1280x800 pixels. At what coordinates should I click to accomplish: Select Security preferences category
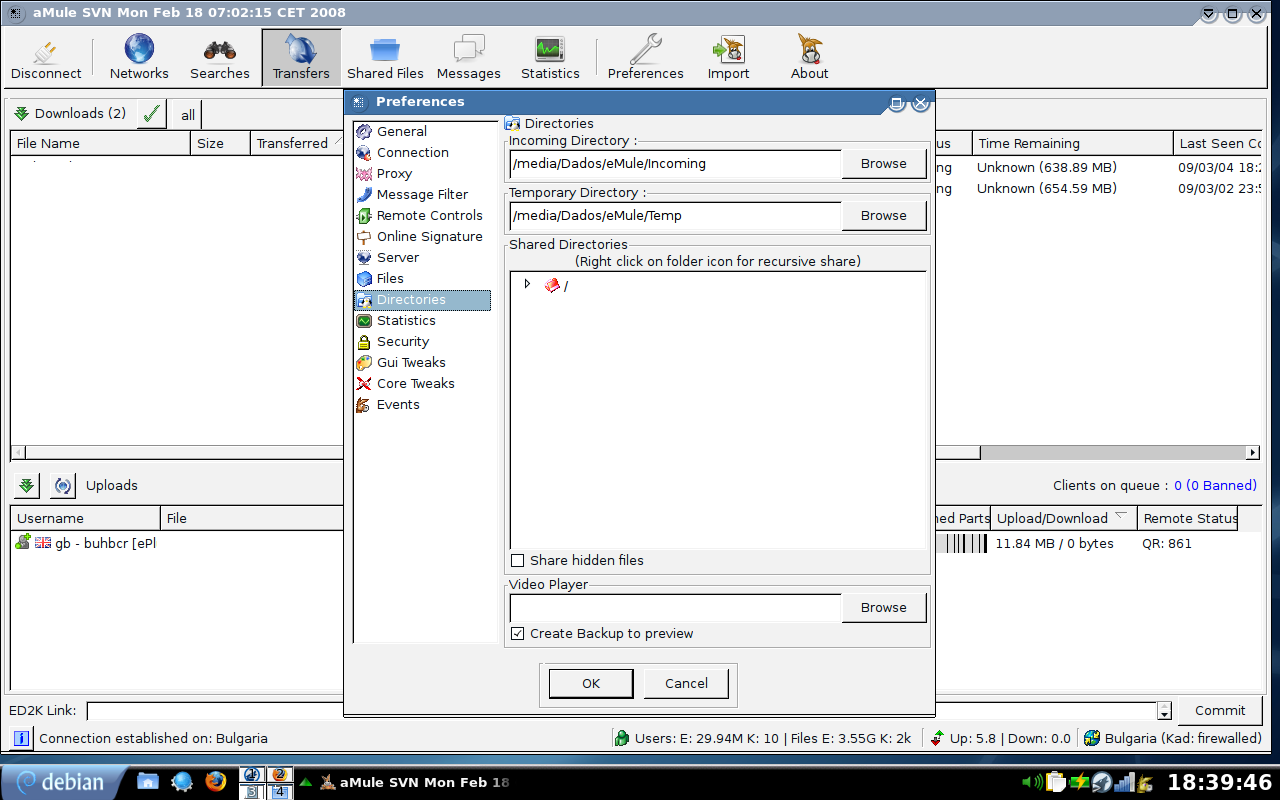403,341
